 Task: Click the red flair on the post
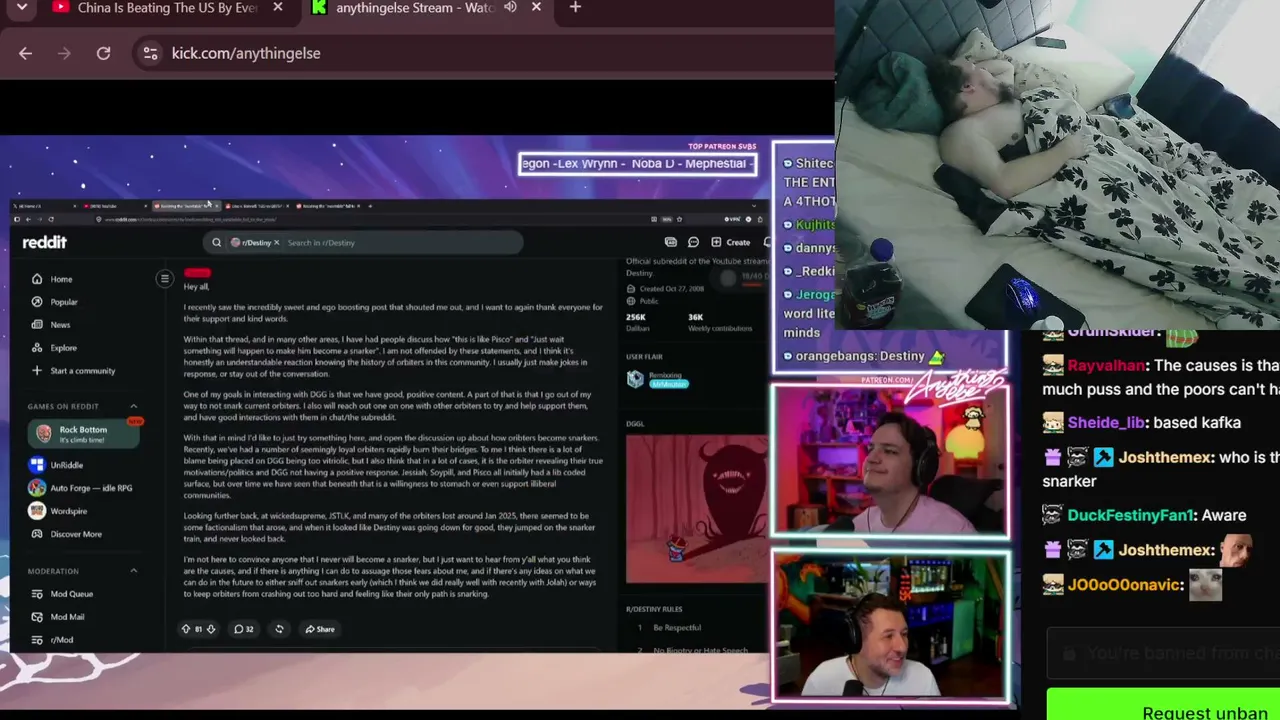[x=197, y=273]
